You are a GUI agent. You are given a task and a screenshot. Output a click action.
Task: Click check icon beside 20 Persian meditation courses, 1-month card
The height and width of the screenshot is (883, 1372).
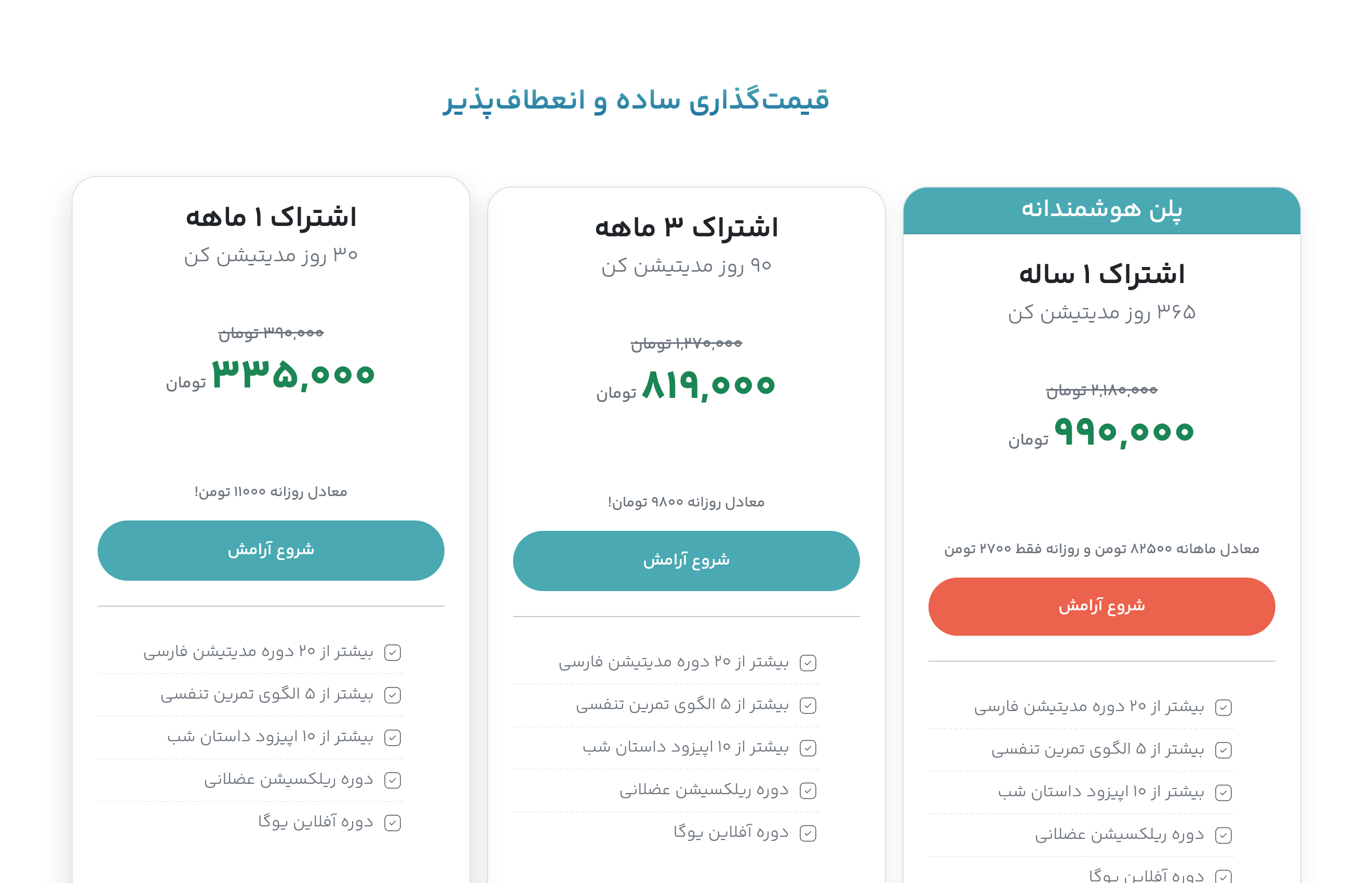pos(393,652)
